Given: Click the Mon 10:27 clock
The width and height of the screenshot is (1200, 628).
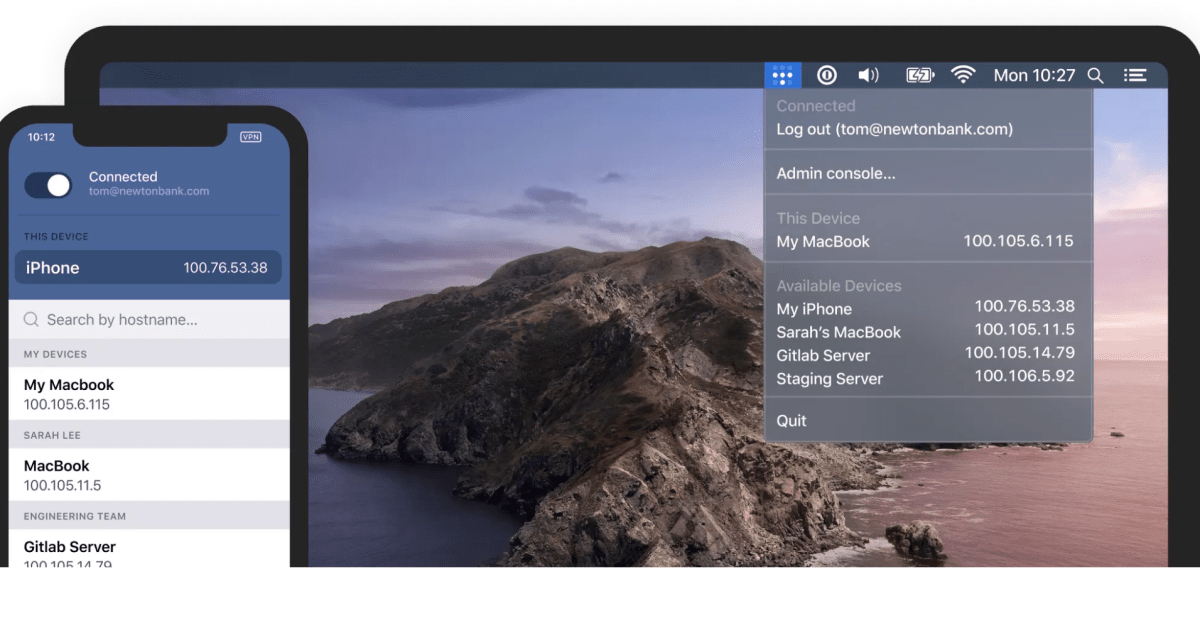Looking at the screenshot, I should click(x=1034, y=75).
